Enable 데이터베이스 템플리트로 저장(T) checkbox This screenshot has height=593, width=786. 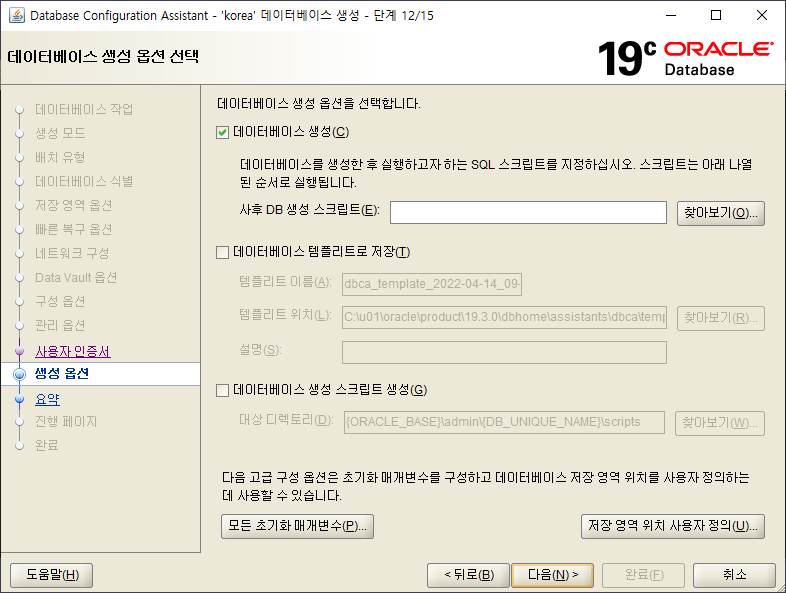pyautogui.click(x=222, y=252)
